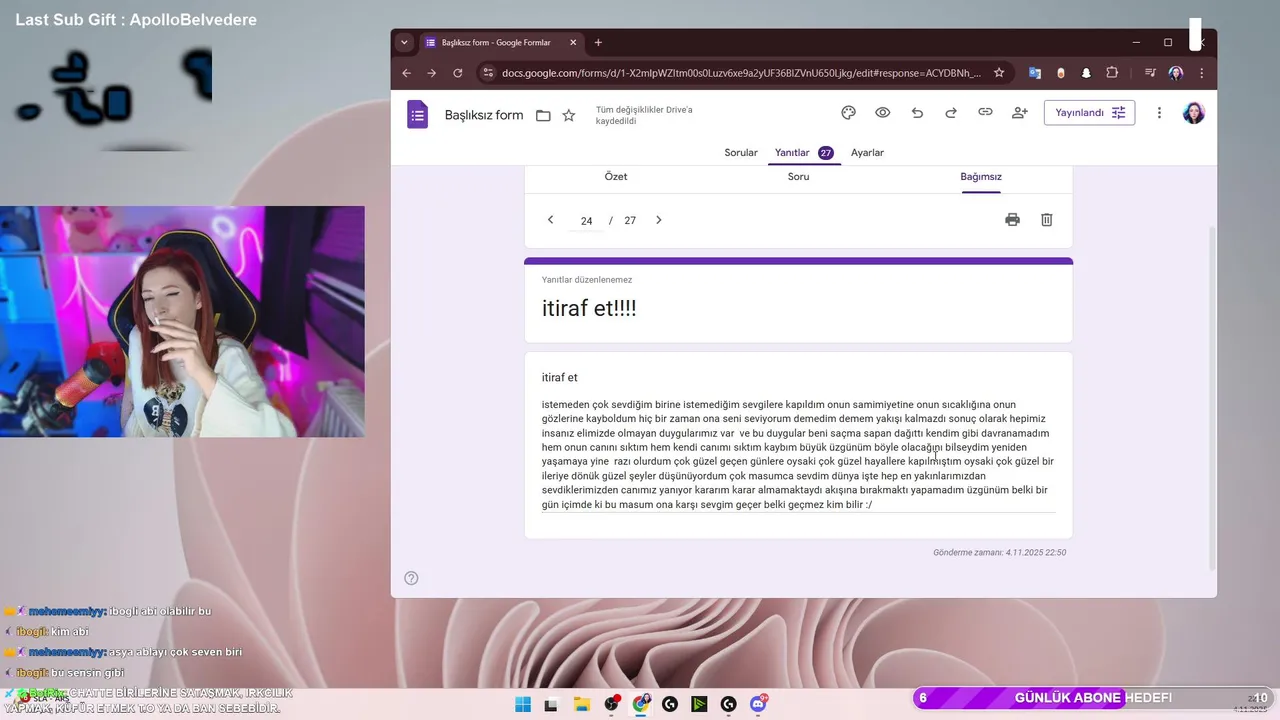Open the Yayınlandı publish settings button
This screenshot has width=1280, height=720.
pyautogui.click(x=1089, y=113)
